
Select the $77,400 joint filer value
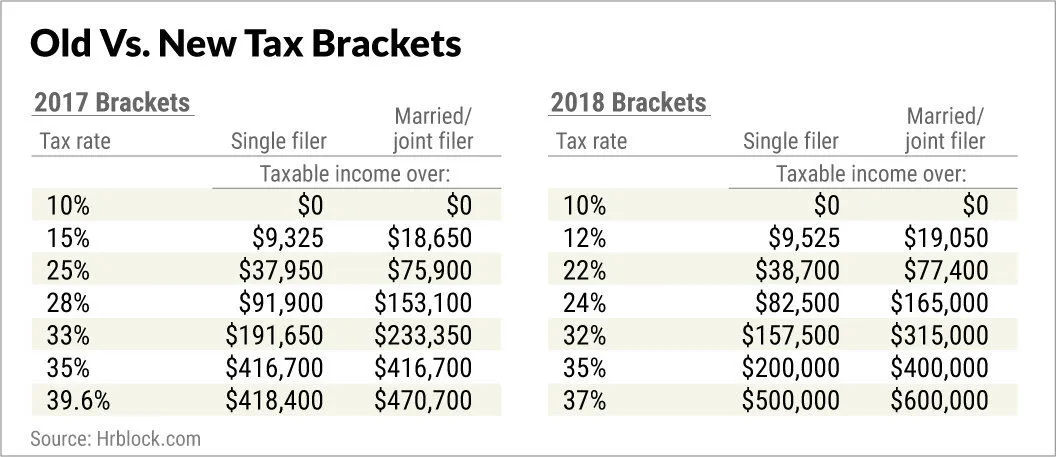(944, 271)
